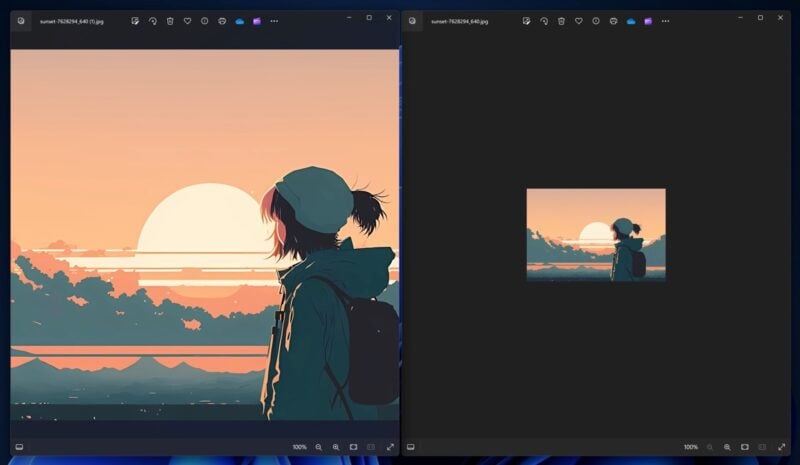Show file info in left Photos window
The image size is (800, 465).
click(x=205, y=21)
